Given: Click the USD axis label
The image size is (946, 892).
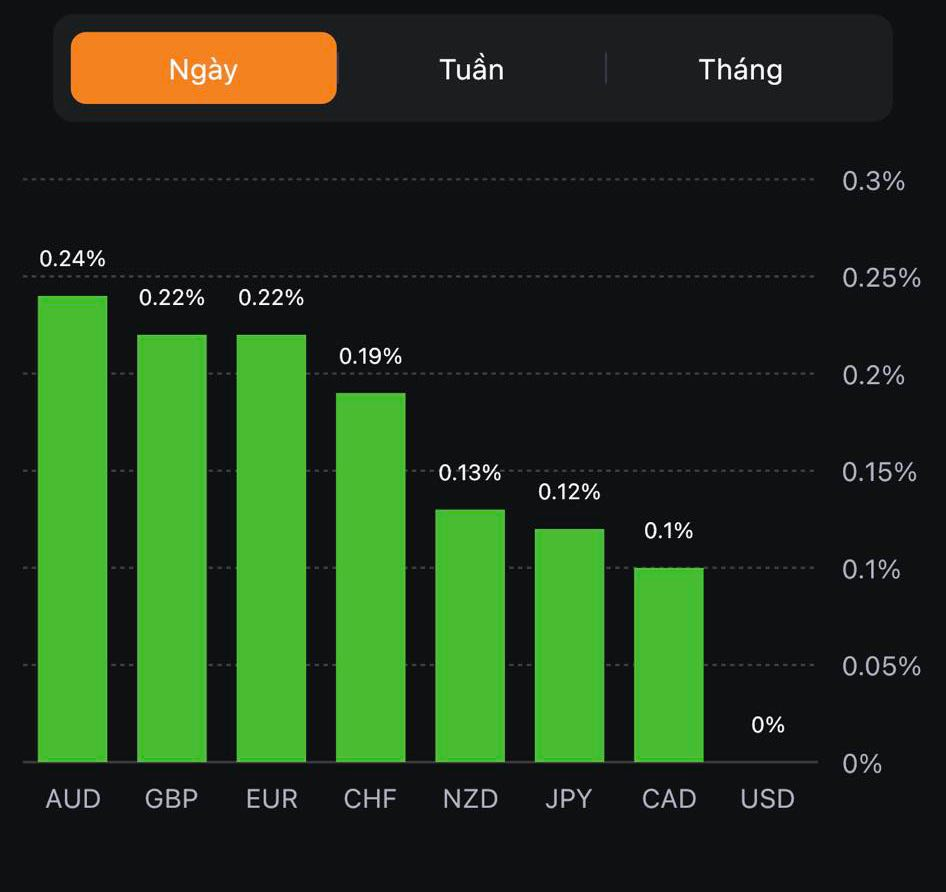Looking at the screenshot, I should point(767,799).
